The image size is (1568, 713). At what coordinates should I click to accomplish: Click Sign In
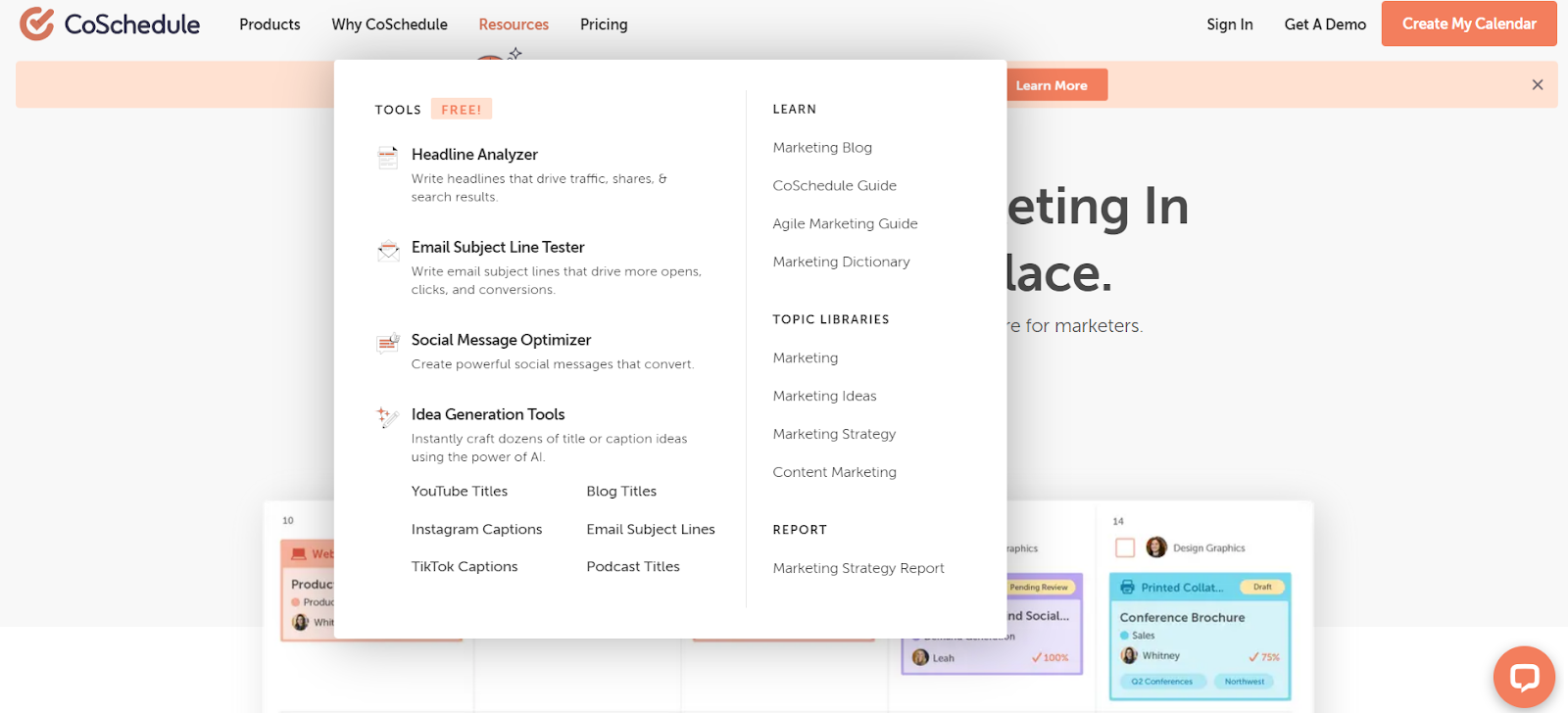pyautogui.click(x=1229, y=24)
